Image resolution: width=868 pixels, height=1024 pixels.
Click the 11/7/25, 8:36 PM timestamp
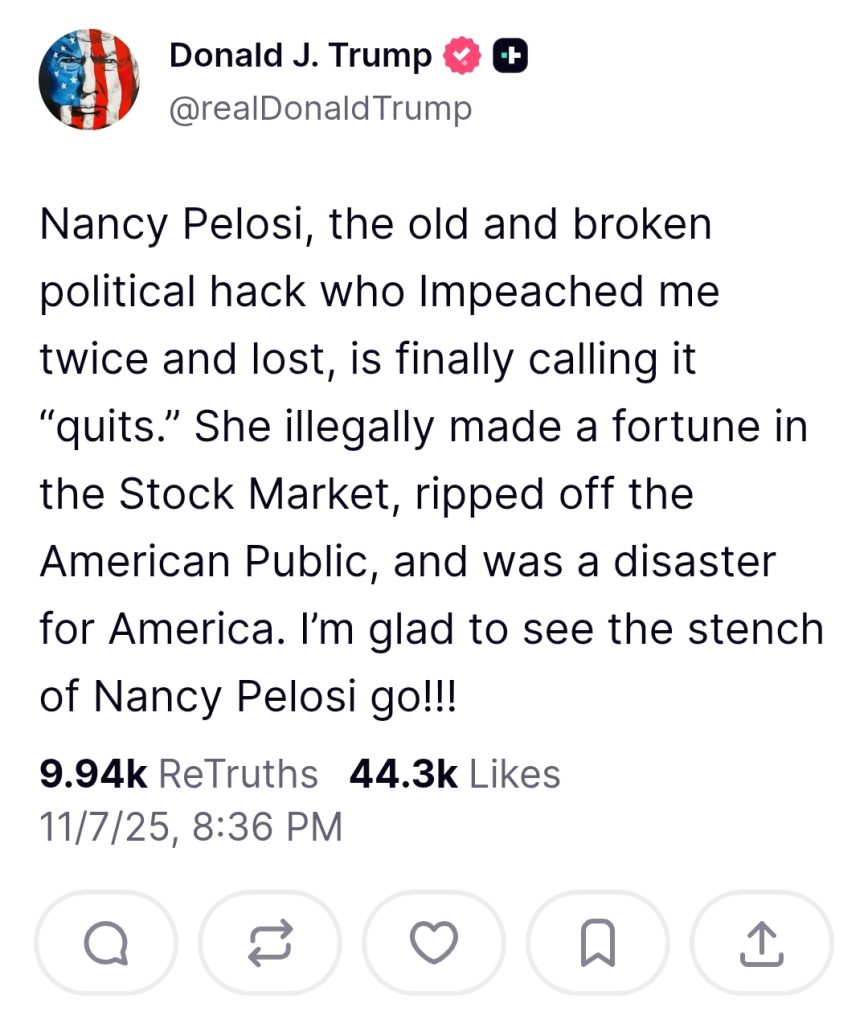tap(190, 826)
